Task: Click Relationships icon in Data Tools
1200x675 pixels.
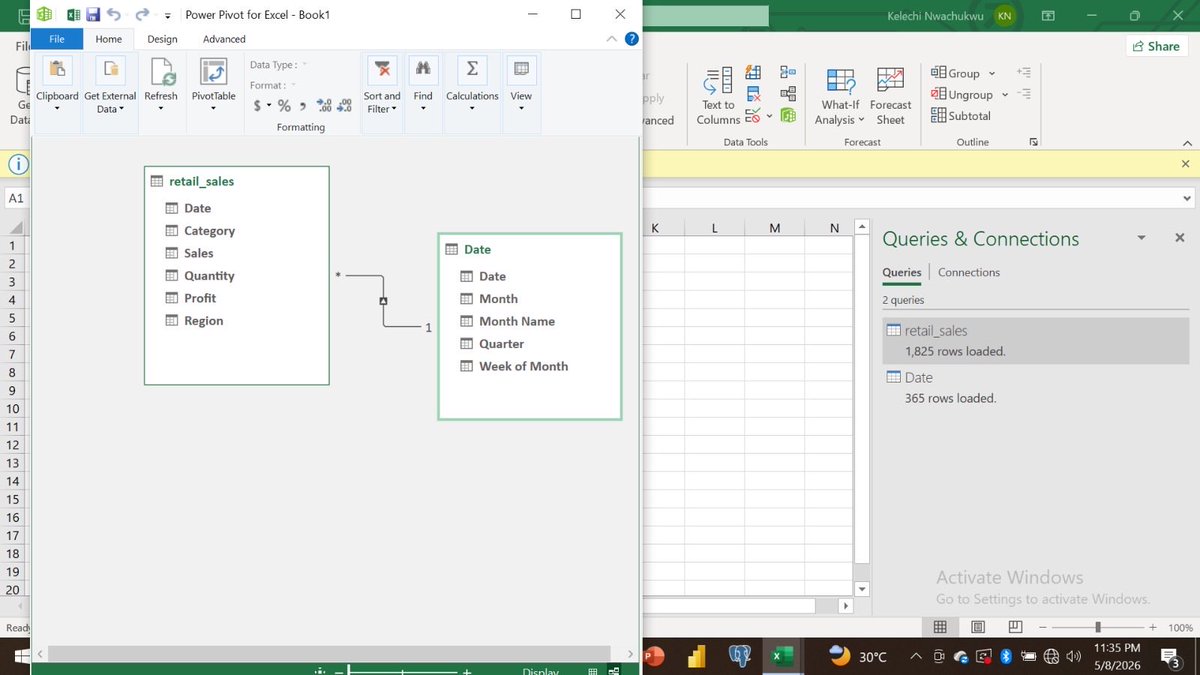Action: (788, 94)
